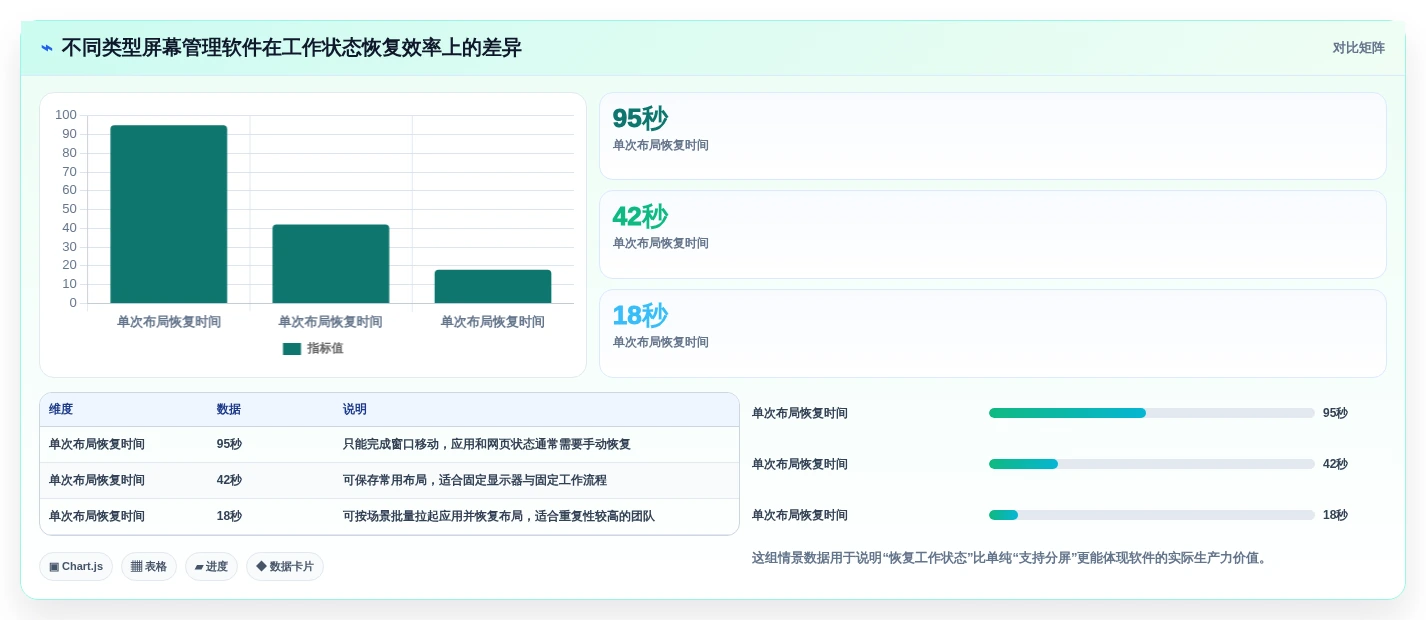Click the 数据 table column header
The height and width of the screenshot is (620, 1426).
point(229,410)
